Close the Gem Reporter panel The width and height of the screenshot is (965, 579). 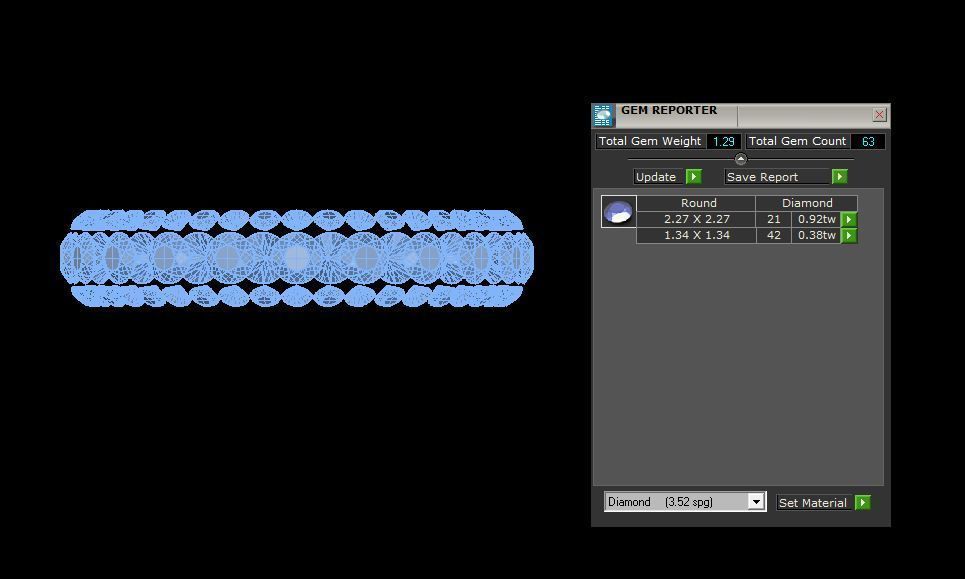click(x=879, y=114)
